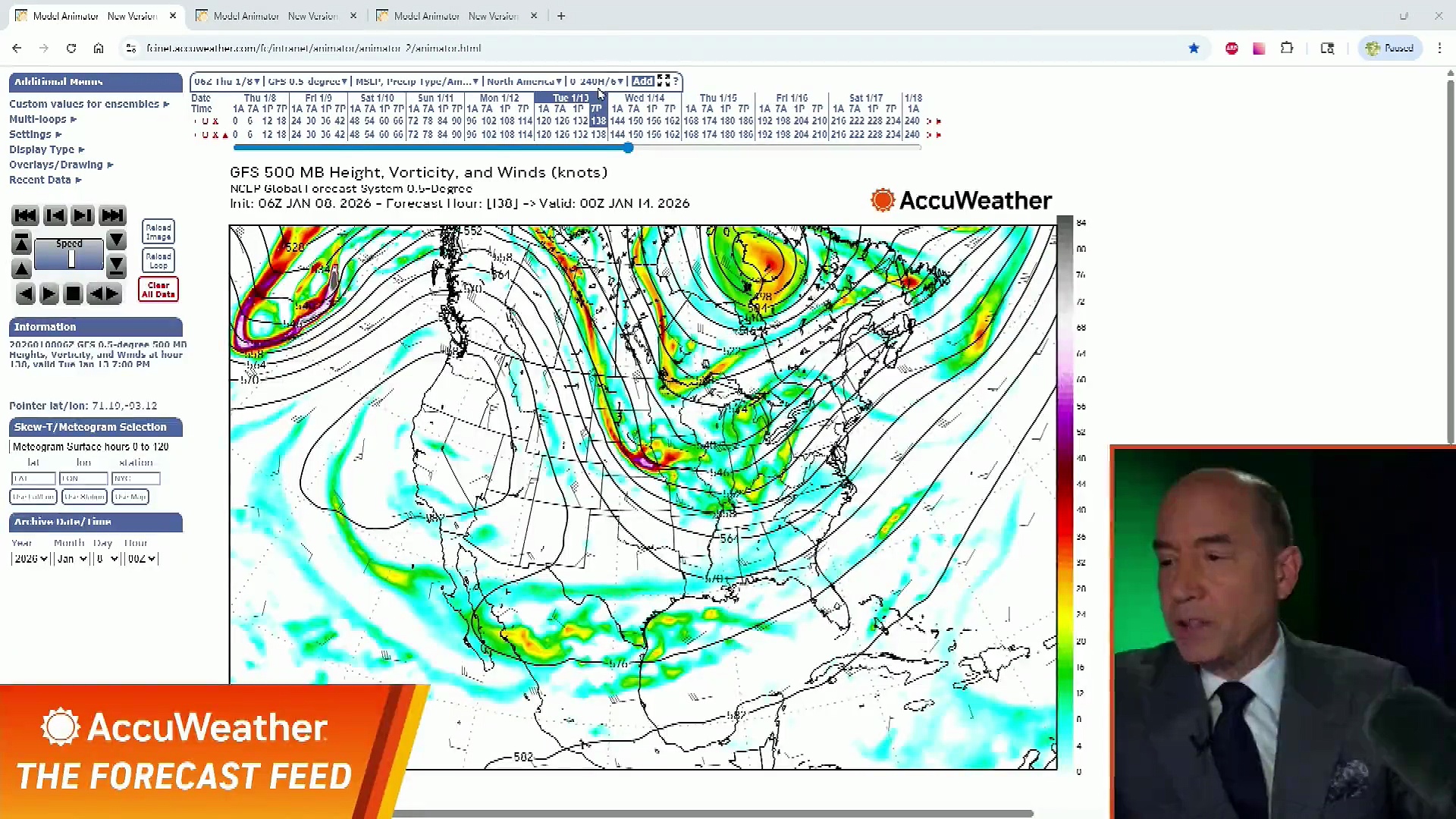Step forward one frame
This screenshot has height=819, width=1456.
(82, 216)
